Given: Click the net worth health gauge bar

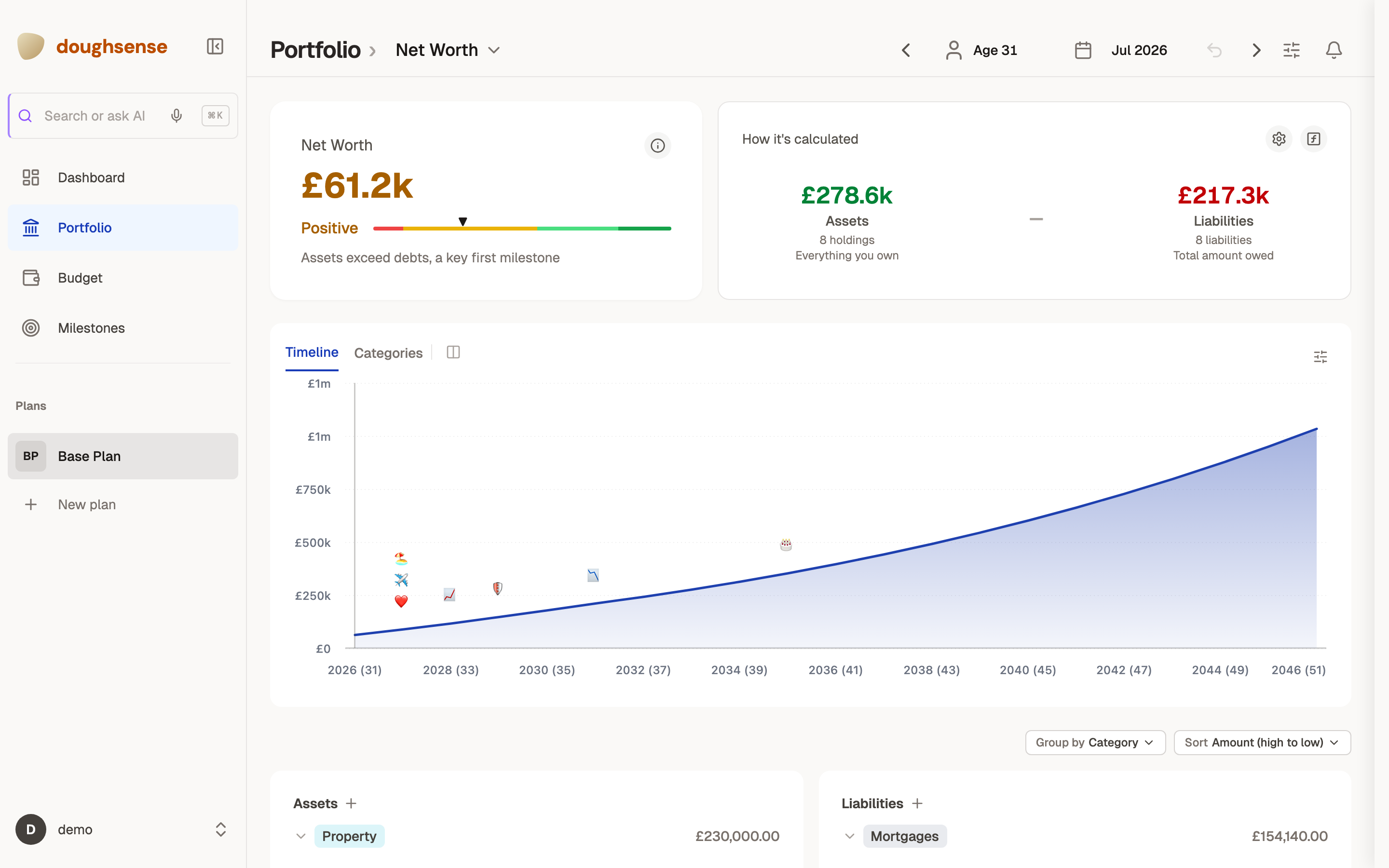Looking at the screenshot, I should pos(522,229).
